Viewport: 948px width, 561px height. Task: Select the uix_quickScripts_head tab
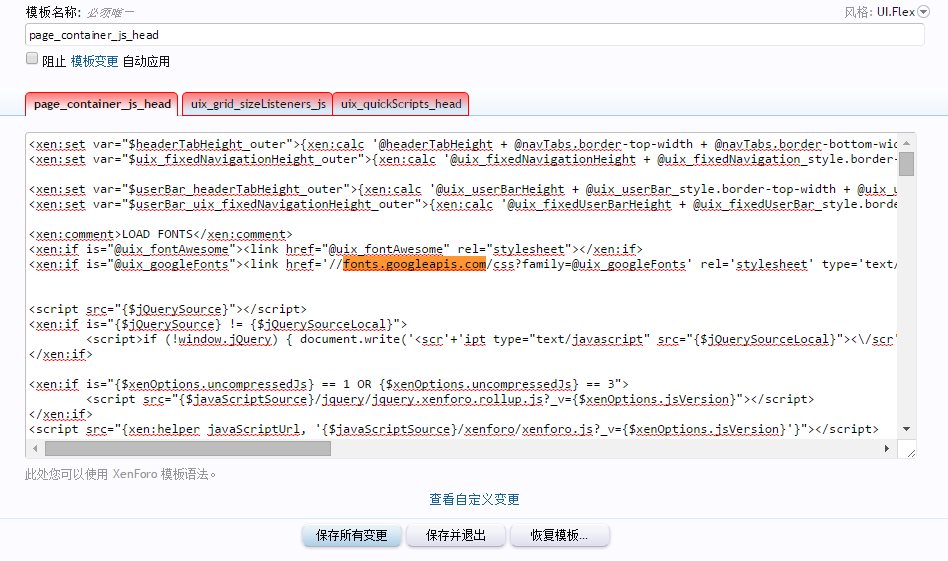tap(401, 104)
